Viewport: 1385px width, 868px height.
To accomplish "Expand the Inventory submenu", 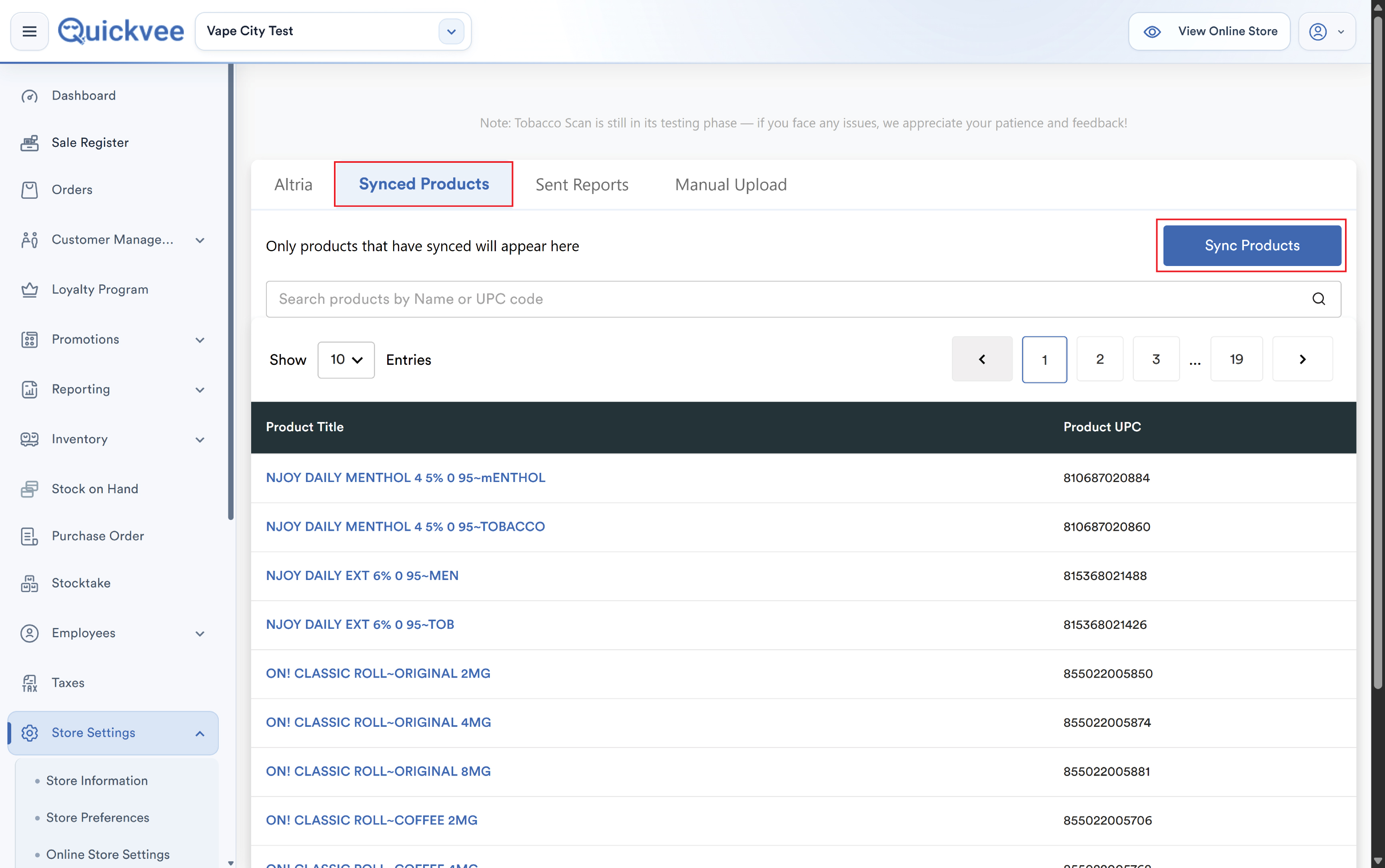I will [x=200, y=440].
